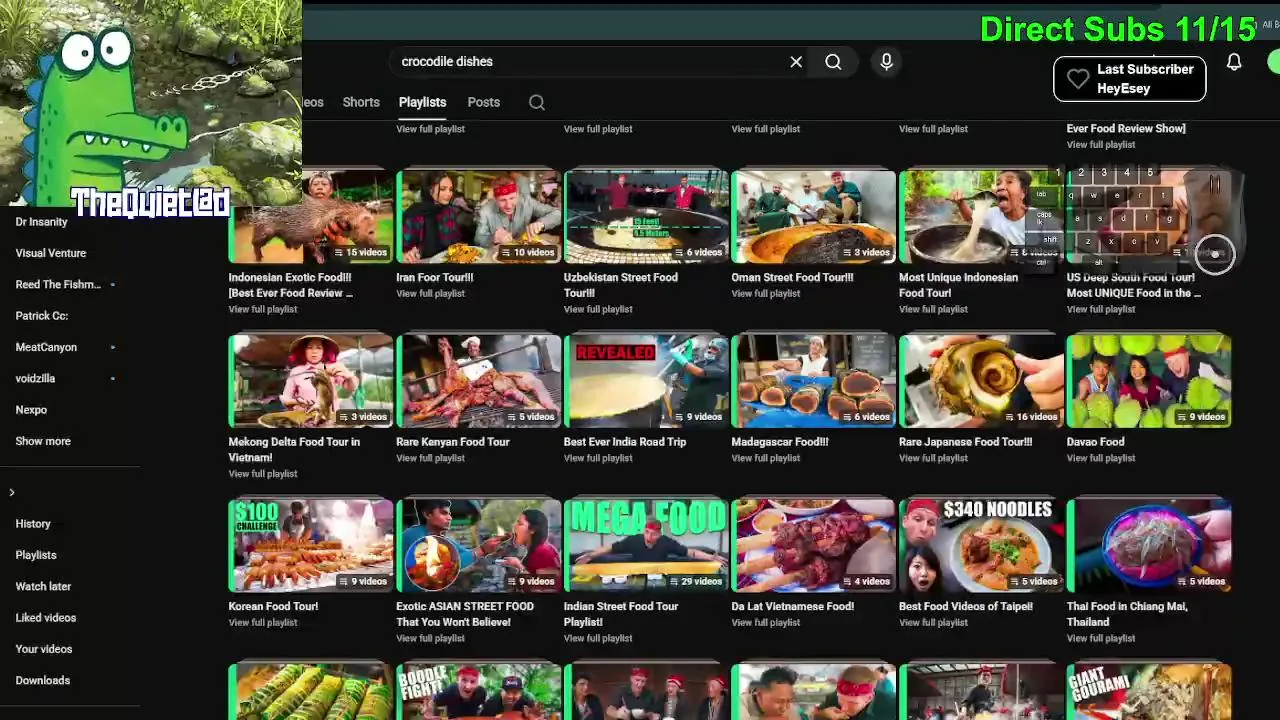The width and height of the screenshot is (1280, 720).
Task: Click the Rare Japanese Food Tour title
Action: pyautogui.click(x=966, y=442)
